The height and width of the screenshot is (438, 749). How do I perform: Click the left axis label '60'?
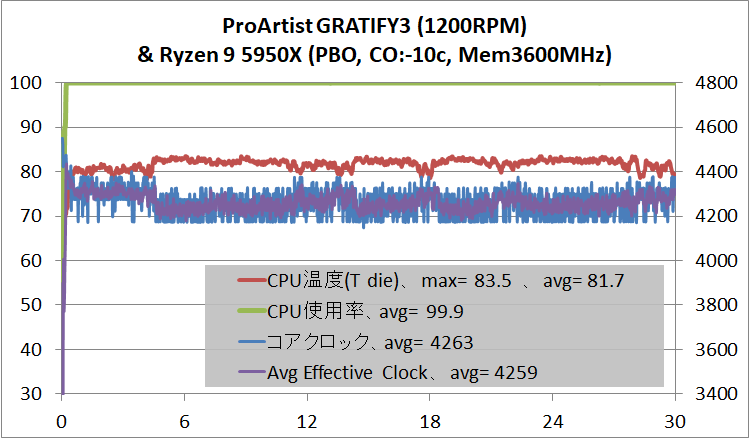[31, 261]
